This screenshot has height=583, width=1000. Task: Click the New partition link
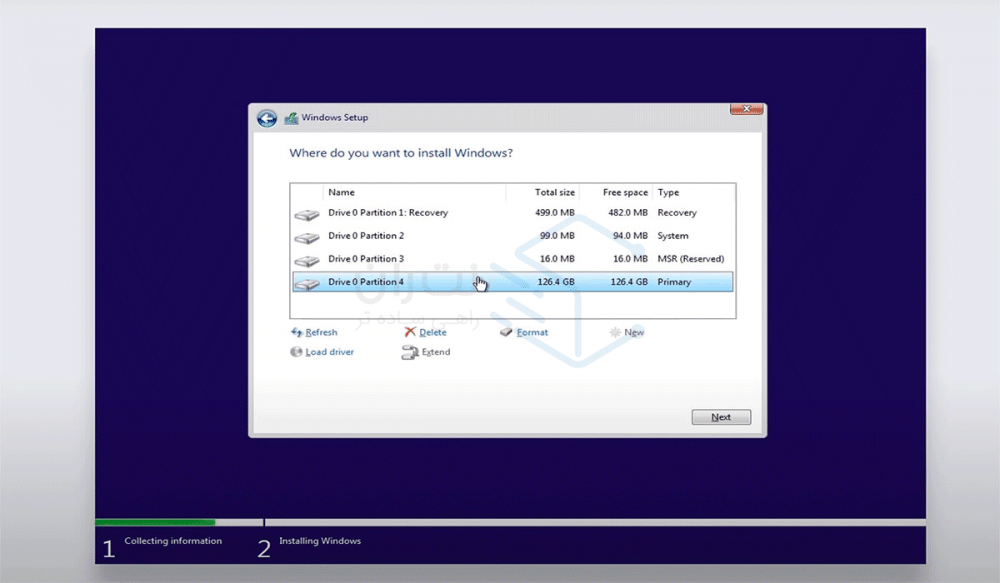coord(634,332)
